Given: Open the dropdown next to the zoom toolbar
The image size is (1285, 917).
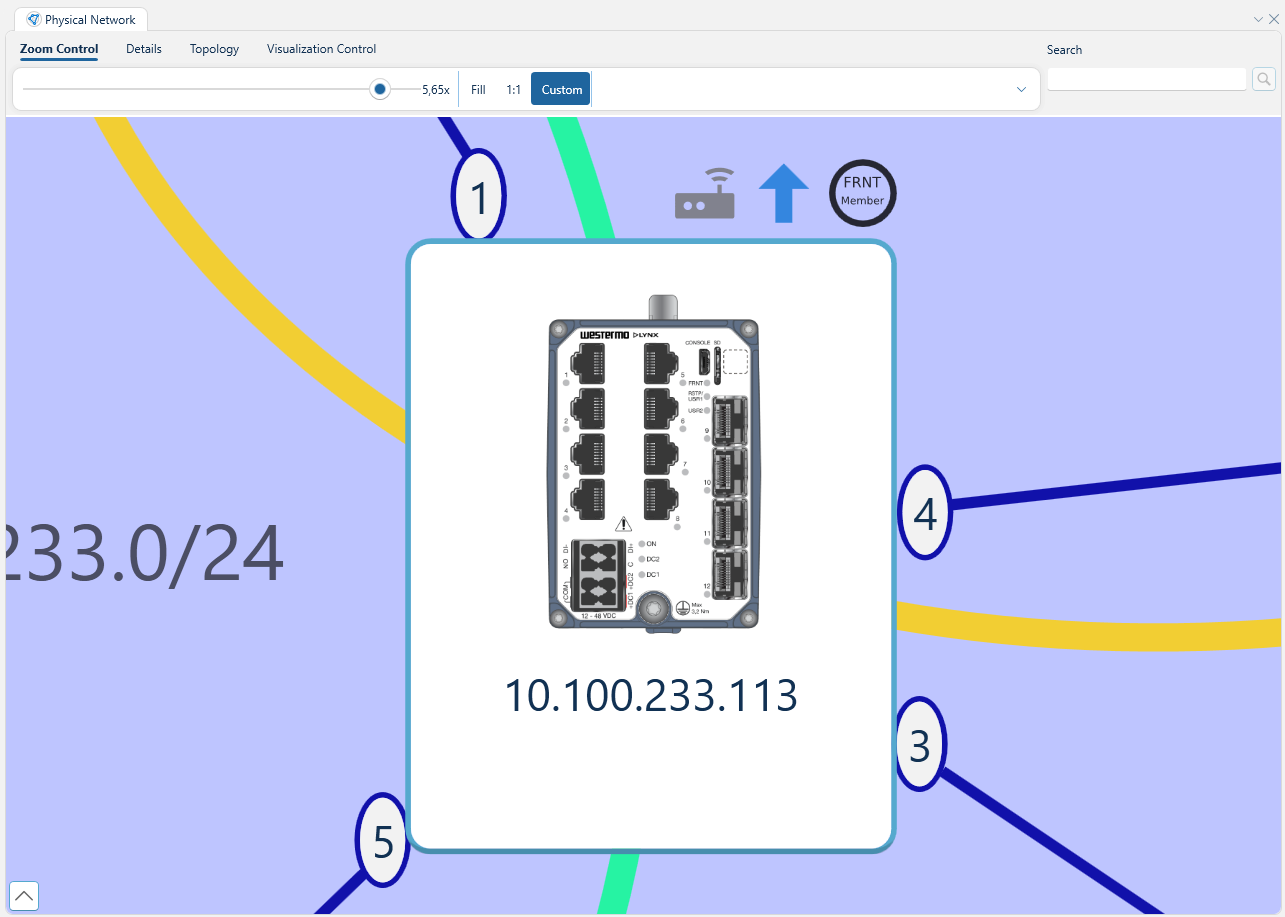Looking at the screenshot, I should 1021,89.
